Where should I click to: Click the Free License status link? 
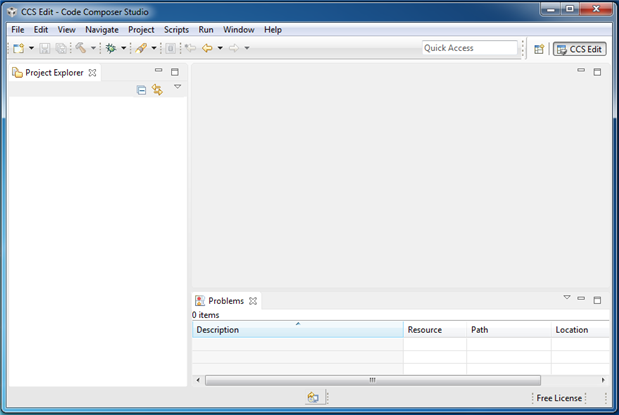(x=559, y=397)
